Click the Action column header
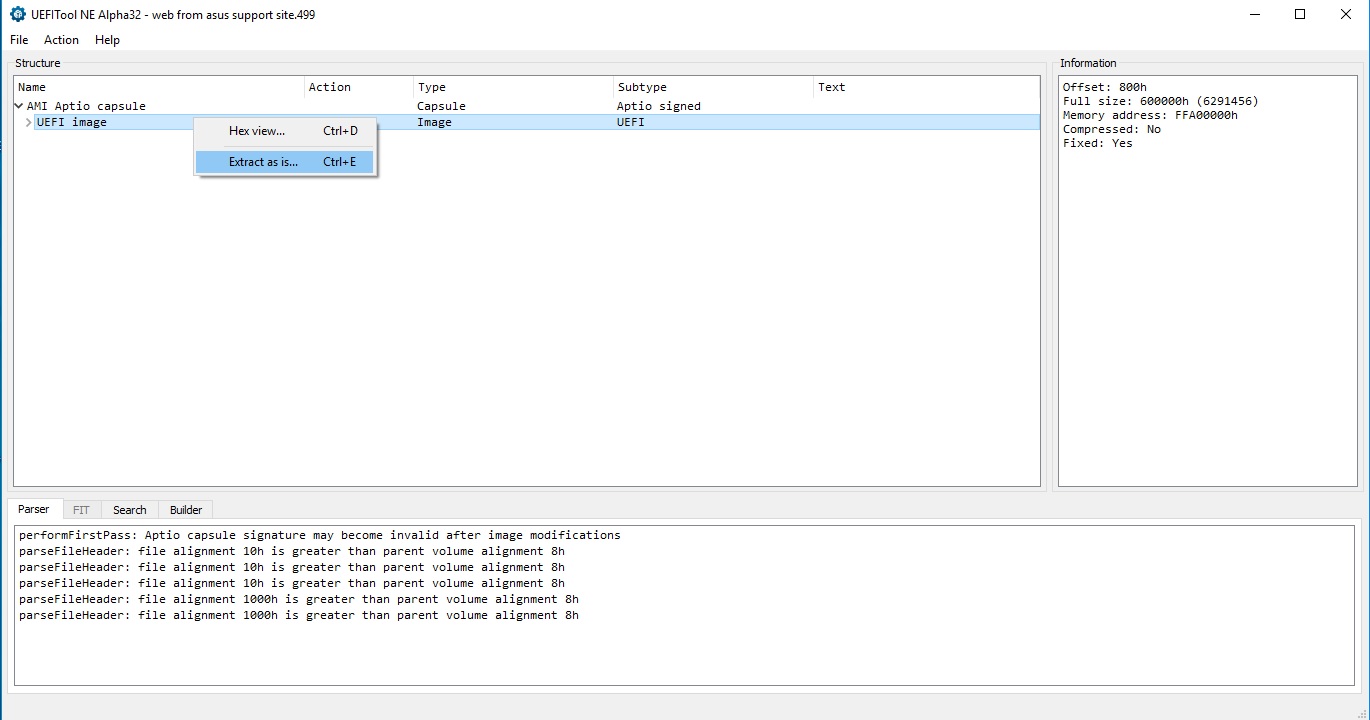Screen dimensions: 1370x720 359,87
